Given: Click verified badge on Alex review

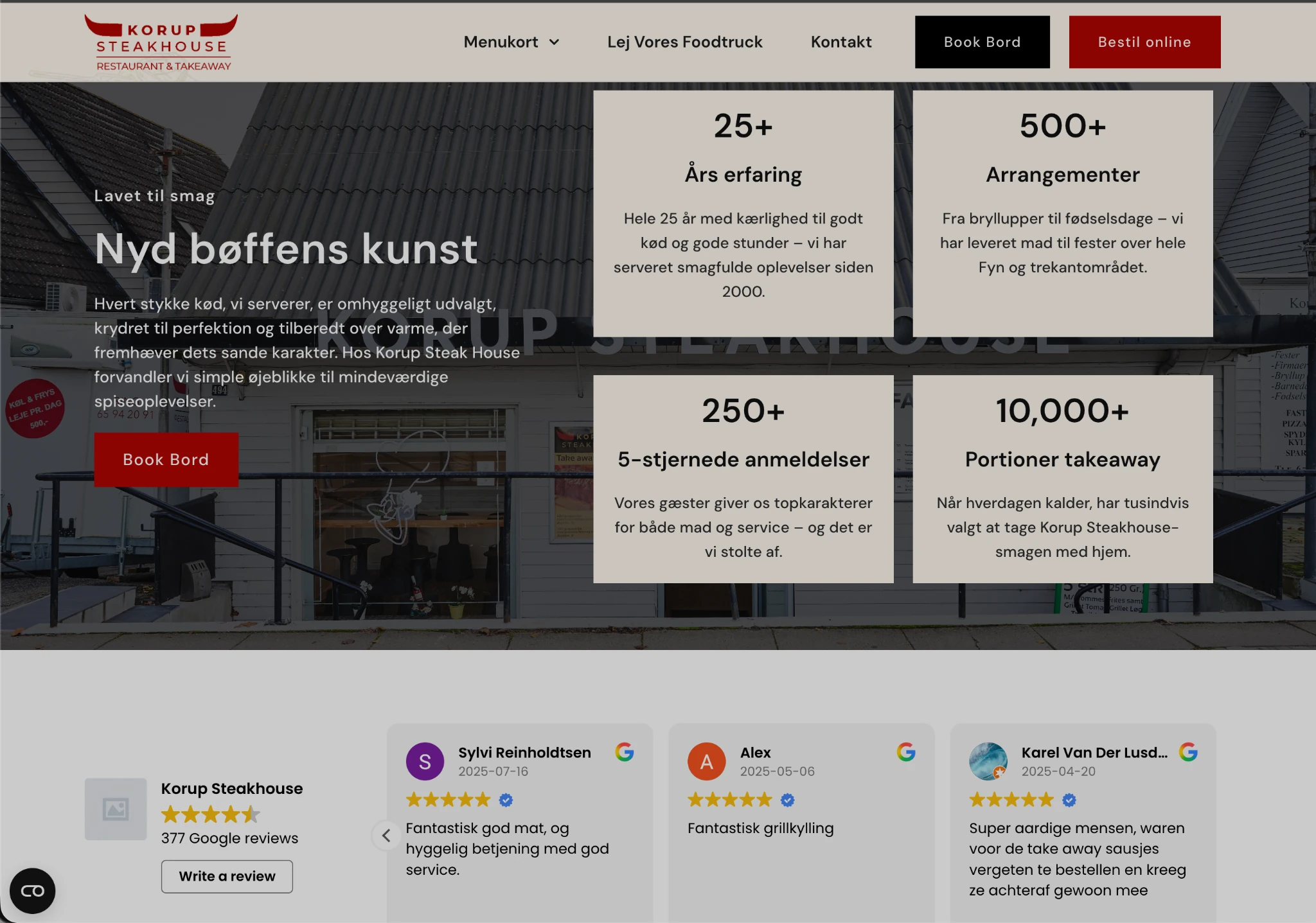Looking at the screenshot, I should (x=787, y=800).
